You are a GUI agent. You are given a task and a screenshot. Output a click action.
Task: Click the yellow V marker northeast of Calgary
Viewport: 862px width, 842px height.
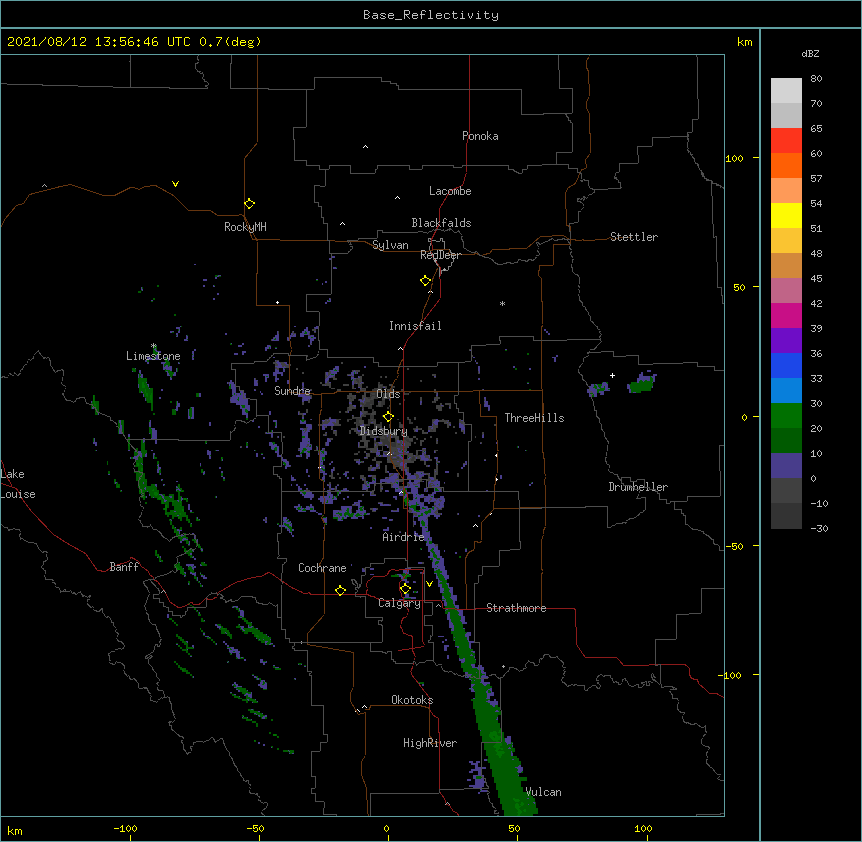[x=429, y=584]
